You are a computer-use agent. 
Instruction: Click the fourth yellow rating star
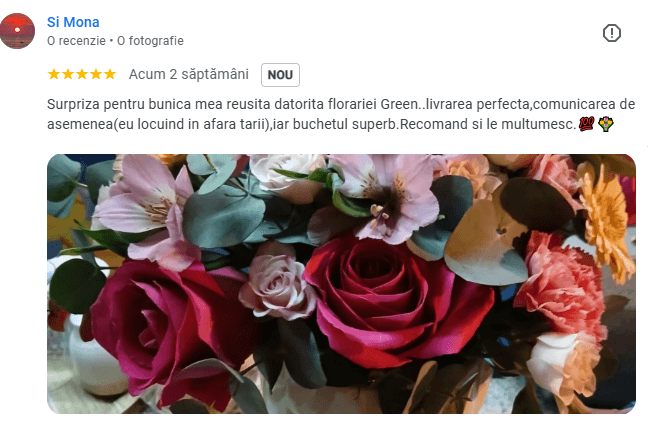tap(96, 74)
